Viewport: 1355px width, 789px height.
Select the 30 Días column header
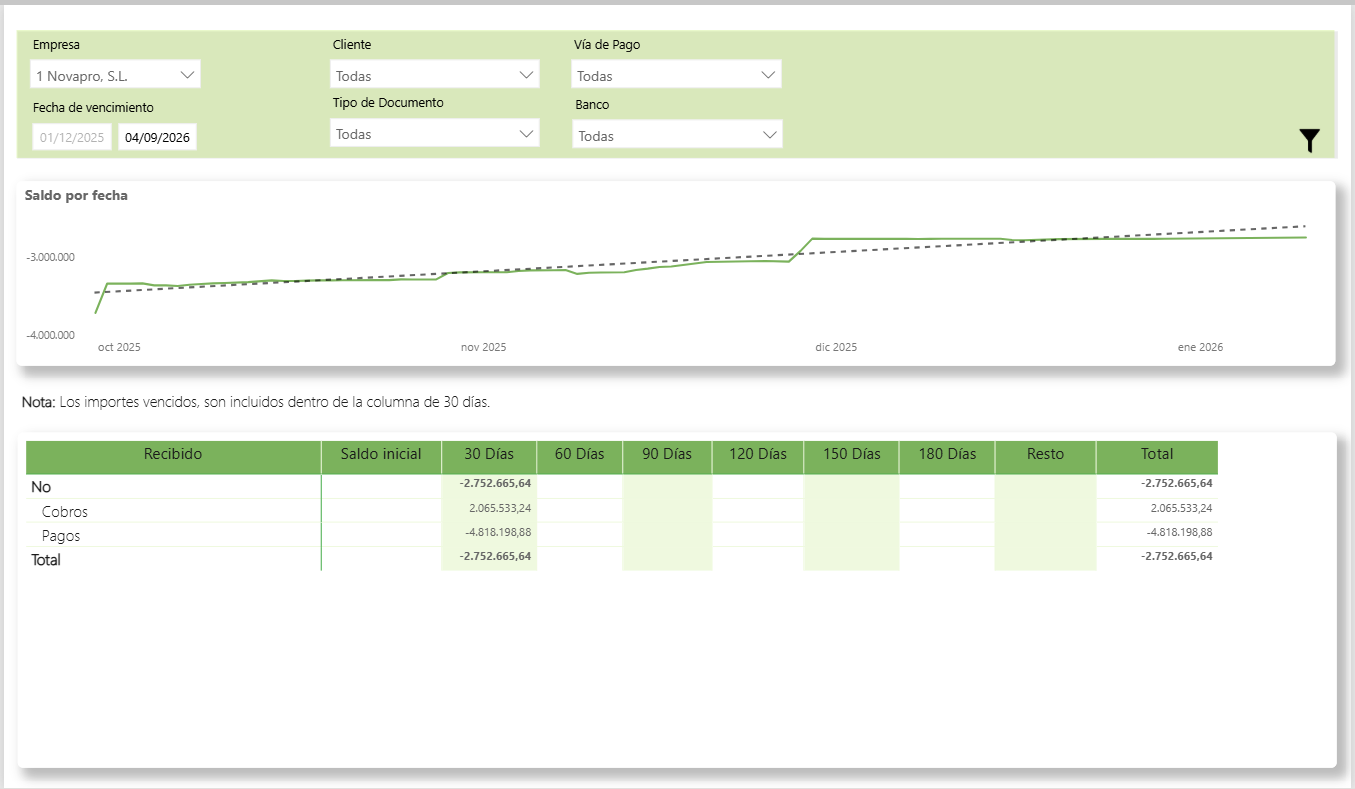coord(489,454)
